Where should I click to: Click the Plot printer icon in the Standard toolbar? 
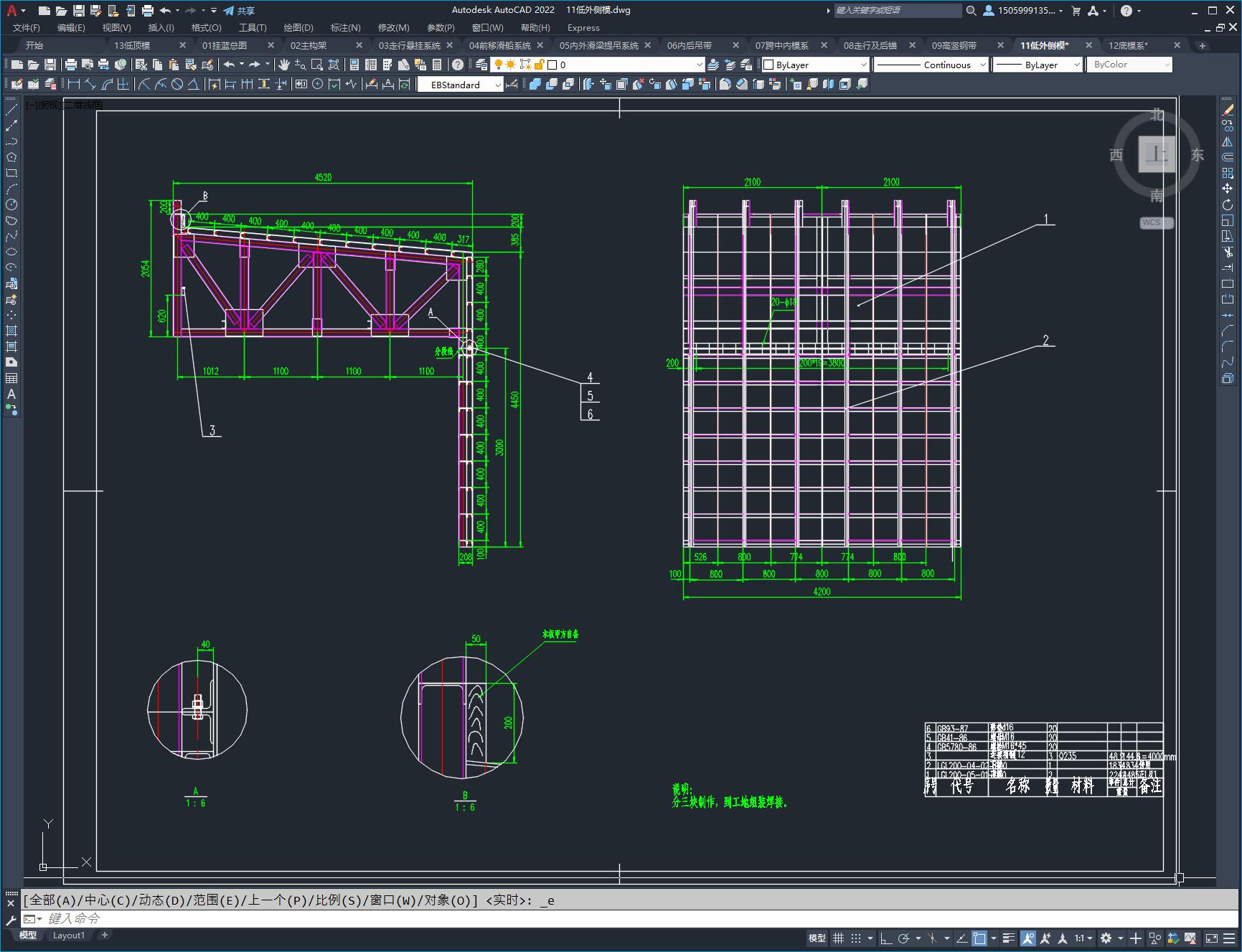point(70,65)
